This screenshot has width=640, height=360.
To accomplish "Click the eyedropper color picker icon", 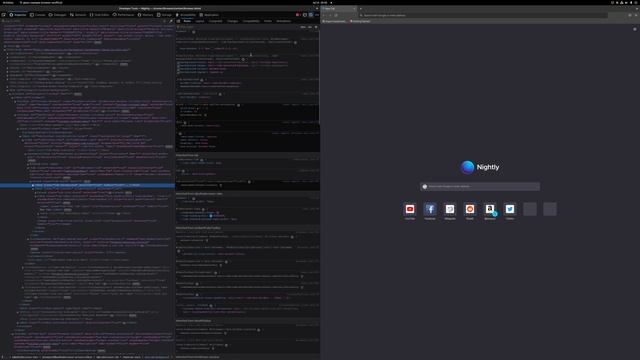I will click(171, 21).
